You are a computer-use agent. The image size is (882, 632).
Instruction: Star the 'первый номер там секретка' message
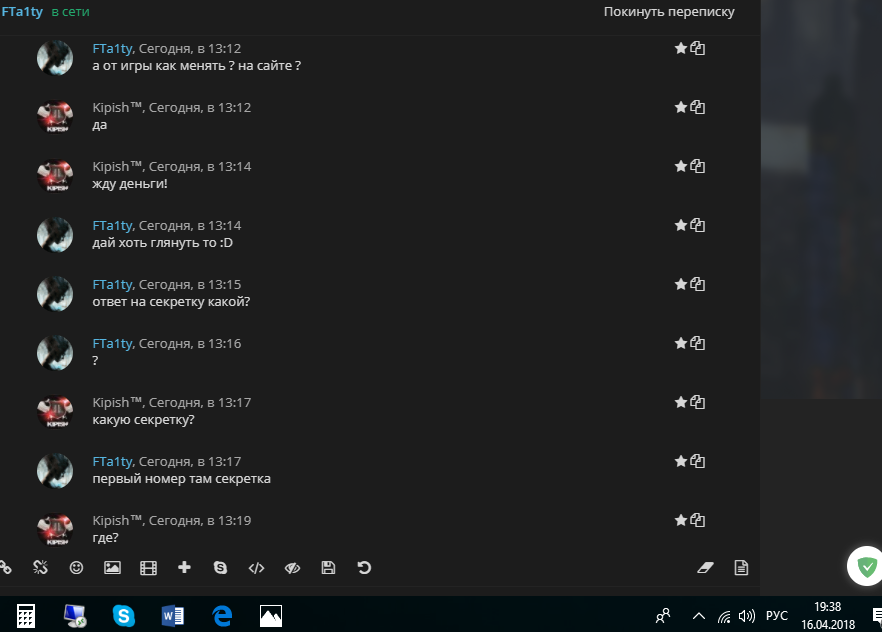[681, 462]
